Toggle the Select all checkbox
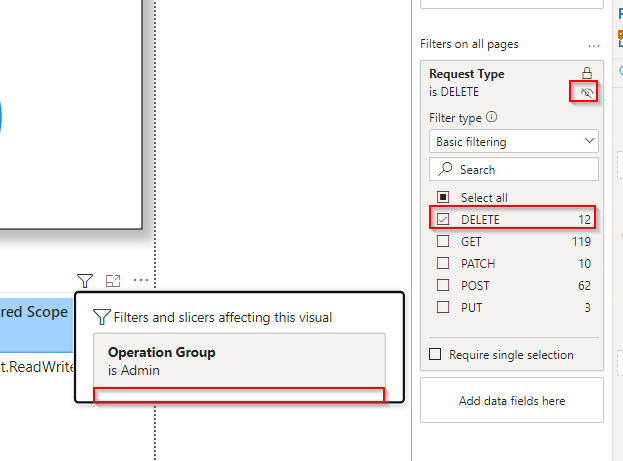Screen dimensions: 623x461 (x=443, y=197)
